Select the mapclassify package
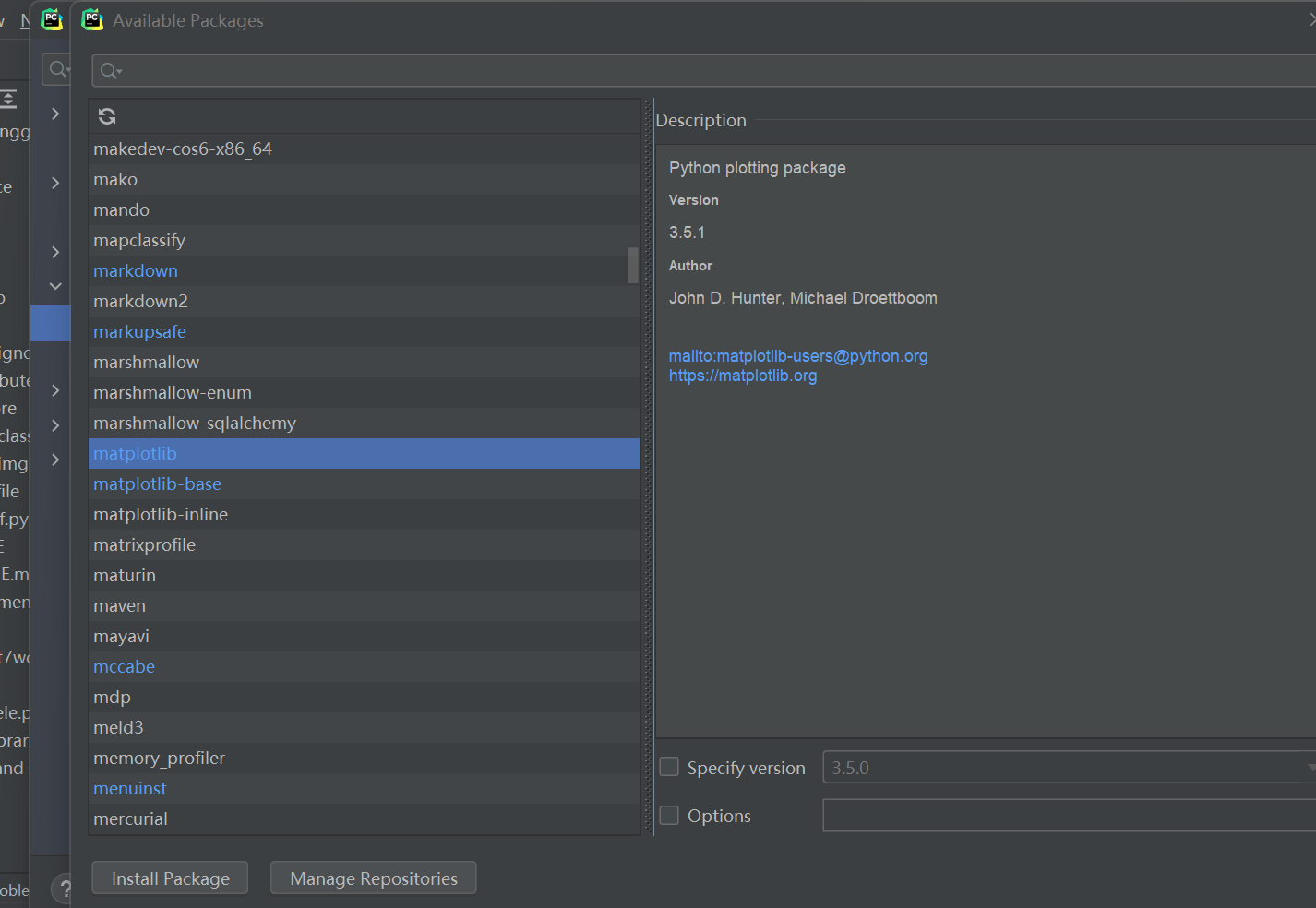 point(364,240)
